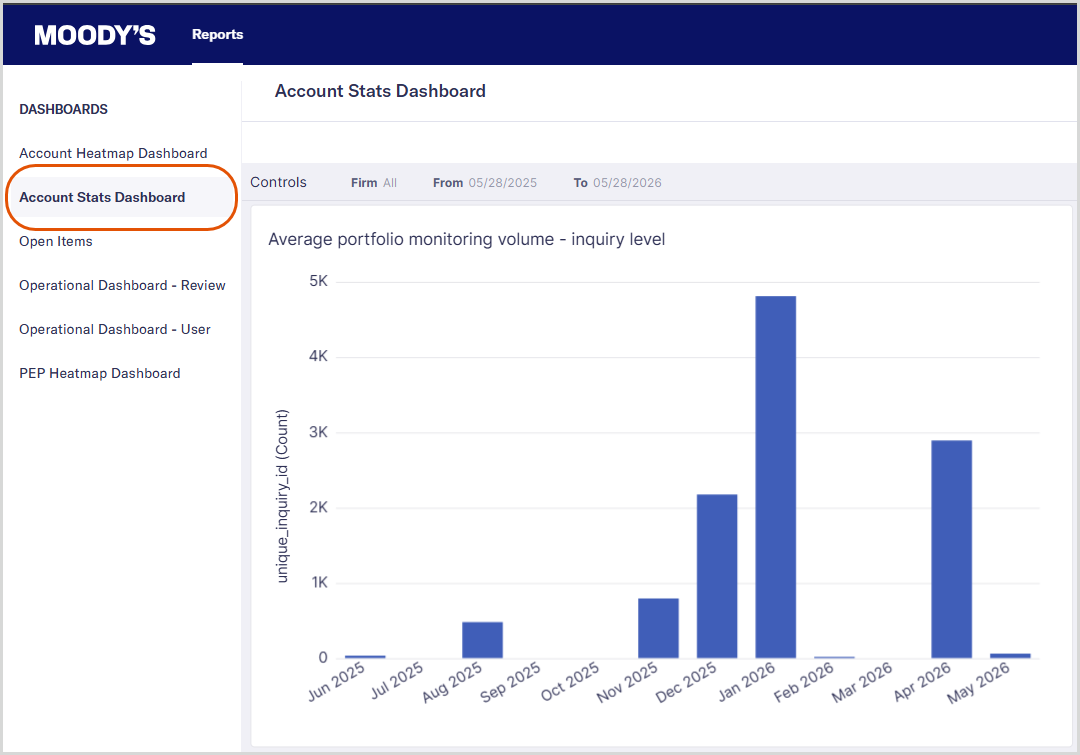The image size is (1080, 755).
Task: Click the Apr 2026 bar
Action: [x=952, y=549]
